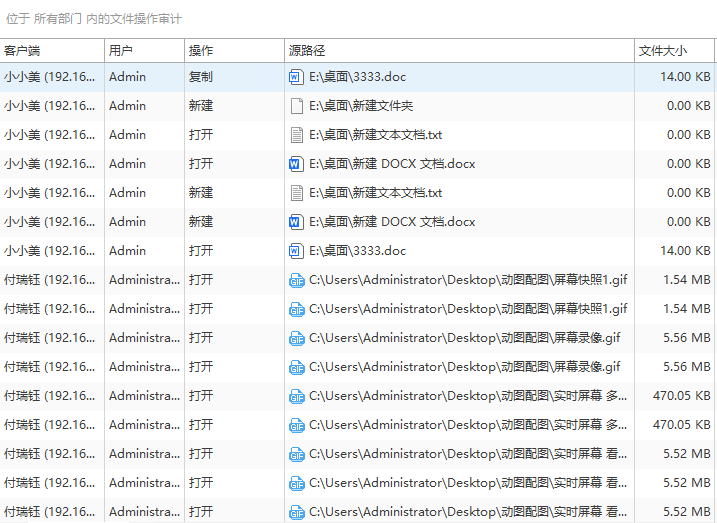This screenshot has height=523, width=717.
Task: Click the first 1.54 MB file size cell
Action: (x=687, y=280)
